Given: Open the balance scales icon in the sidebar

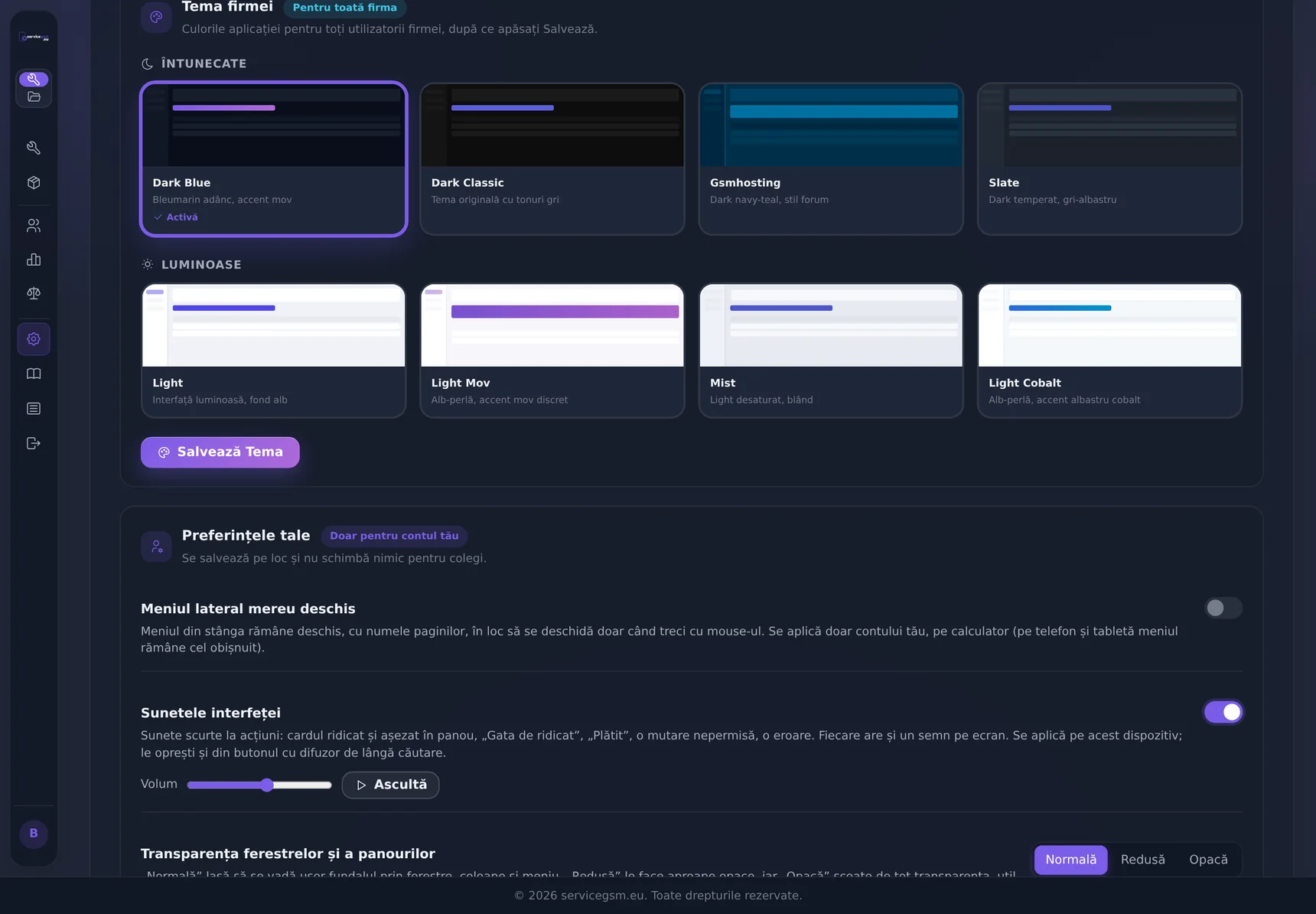Looking at the screenshot, I should 34,294.
